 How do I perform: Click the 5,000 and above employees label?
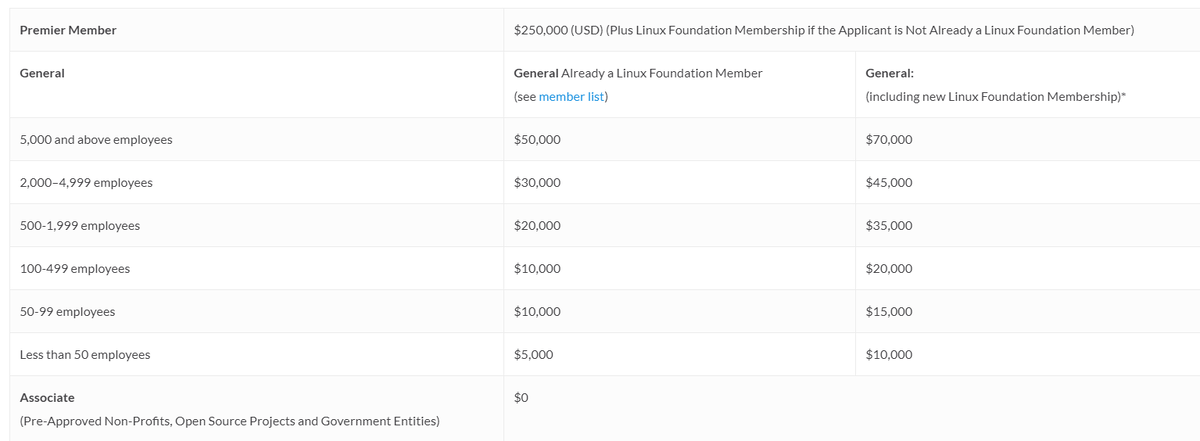pyautogui.click(x=96, y=140)
